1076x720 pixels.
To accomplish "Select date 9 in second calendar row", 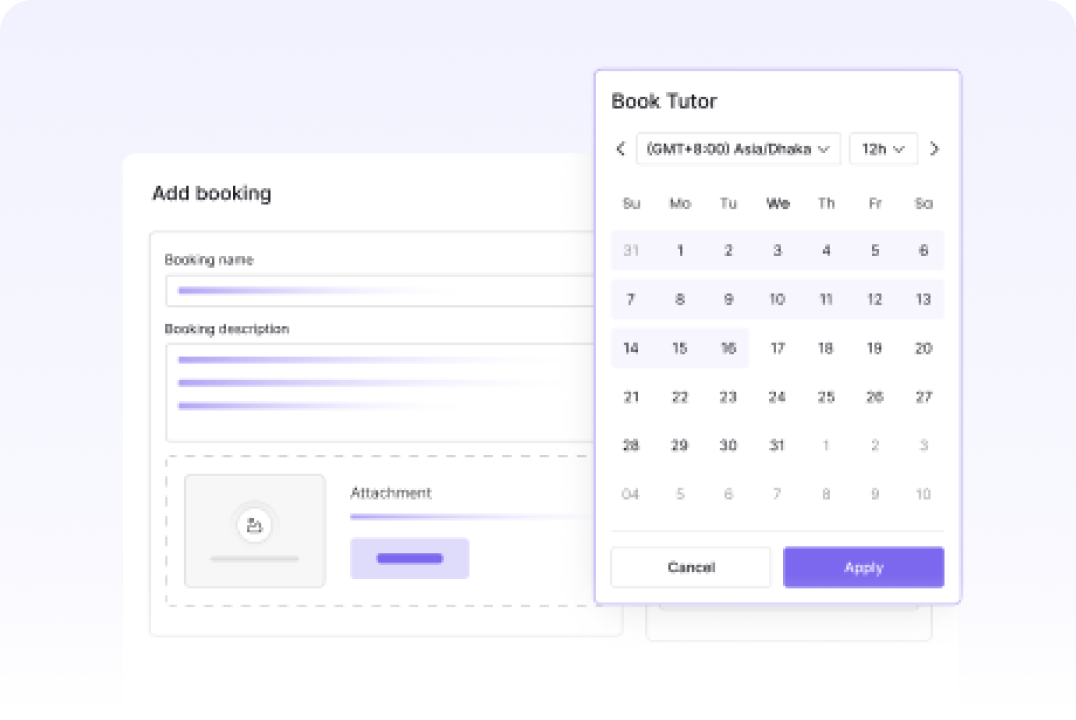I will [x=728, y=299].
